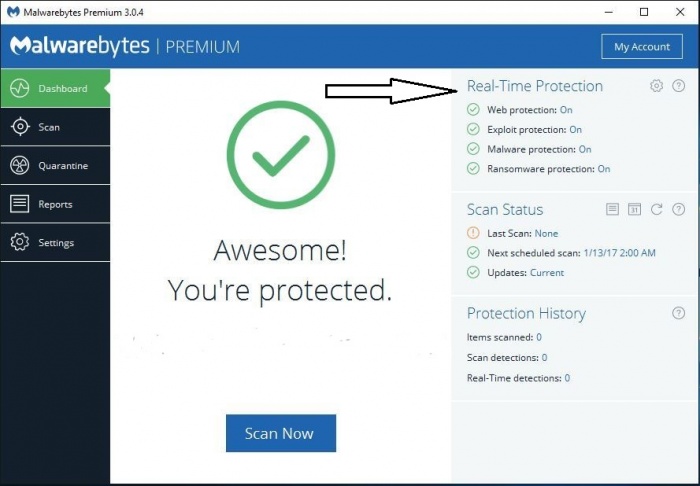Click Protection History help question mark
The image size is (700, 486).
click(679, 313)
